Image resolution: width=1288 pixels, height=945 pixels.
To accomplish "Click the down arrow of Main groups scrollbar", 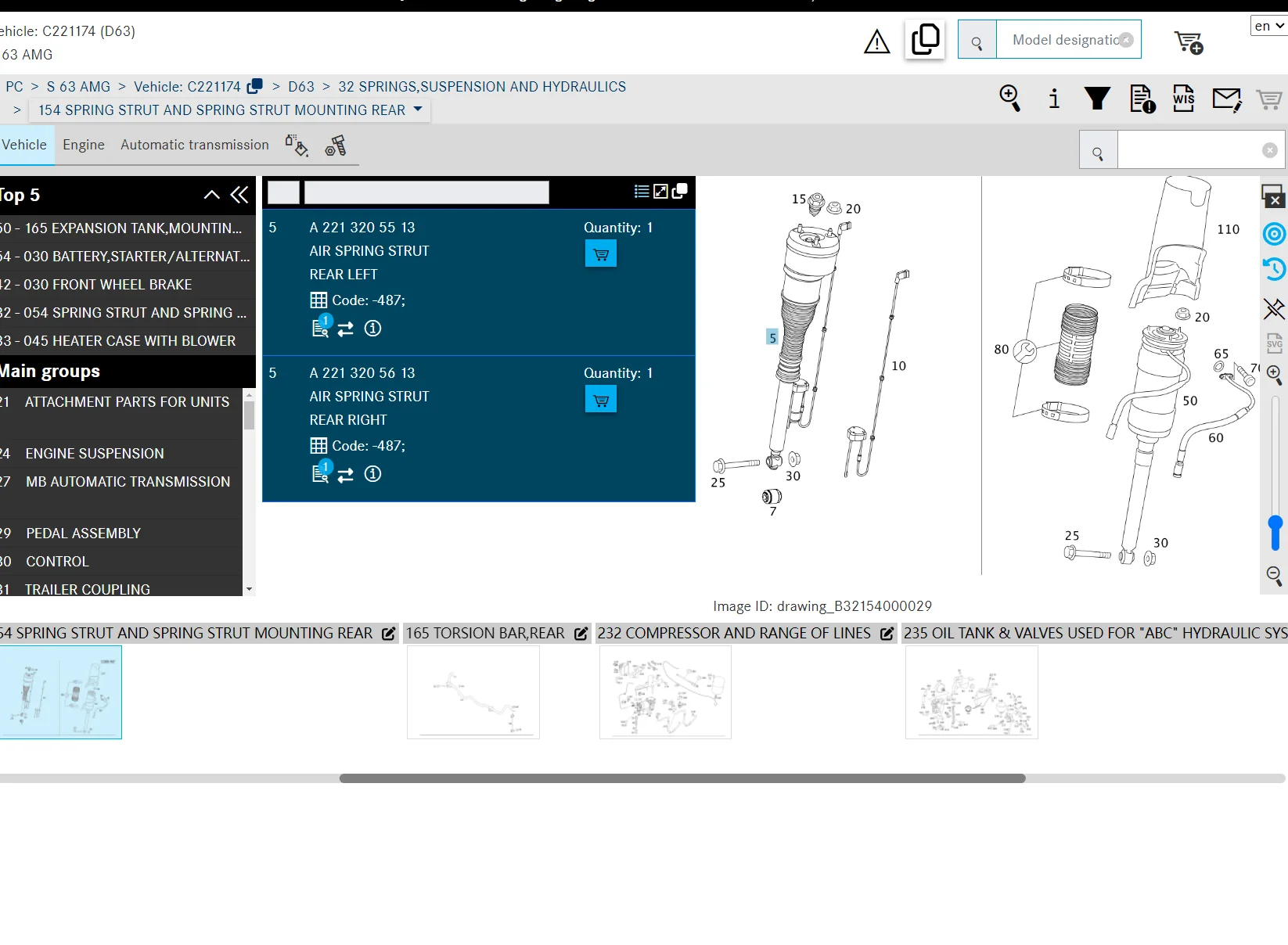I will click(x=249, y=589).
